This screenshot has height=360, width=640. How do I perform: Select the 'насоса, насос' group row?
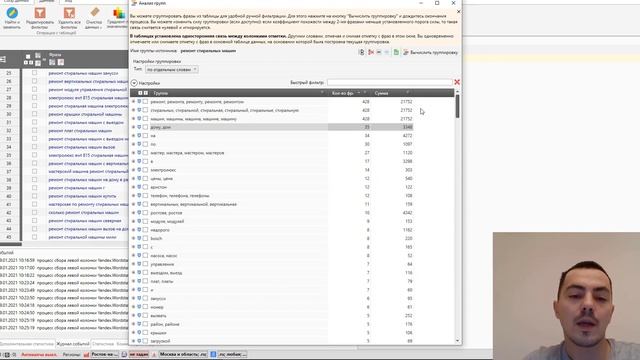[x=164, y=256]
